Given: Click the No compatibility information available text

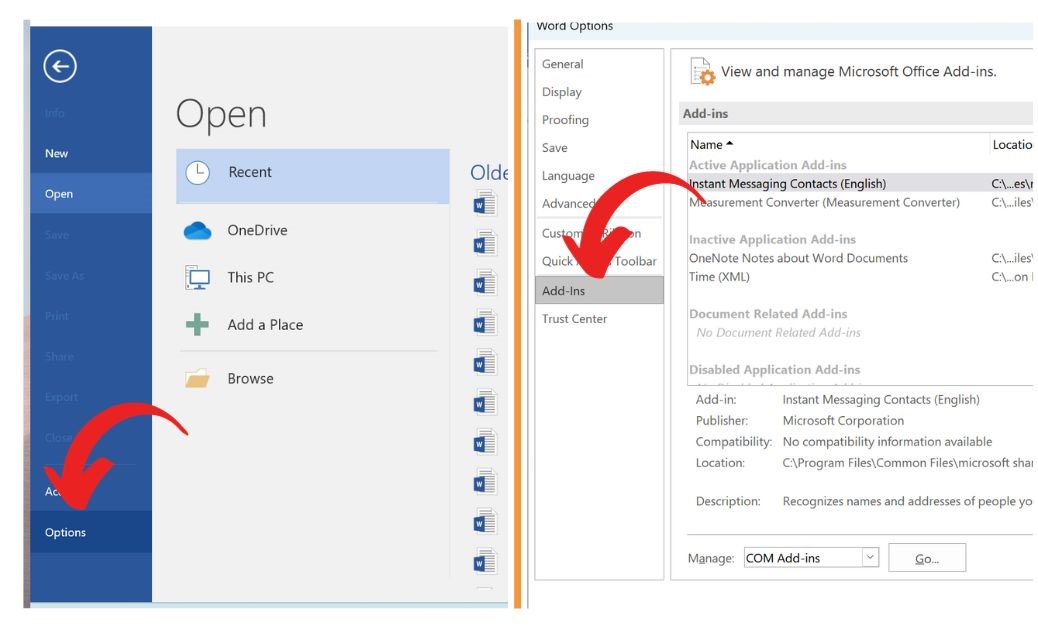Looking at the screenshot, I should point(887,442).
